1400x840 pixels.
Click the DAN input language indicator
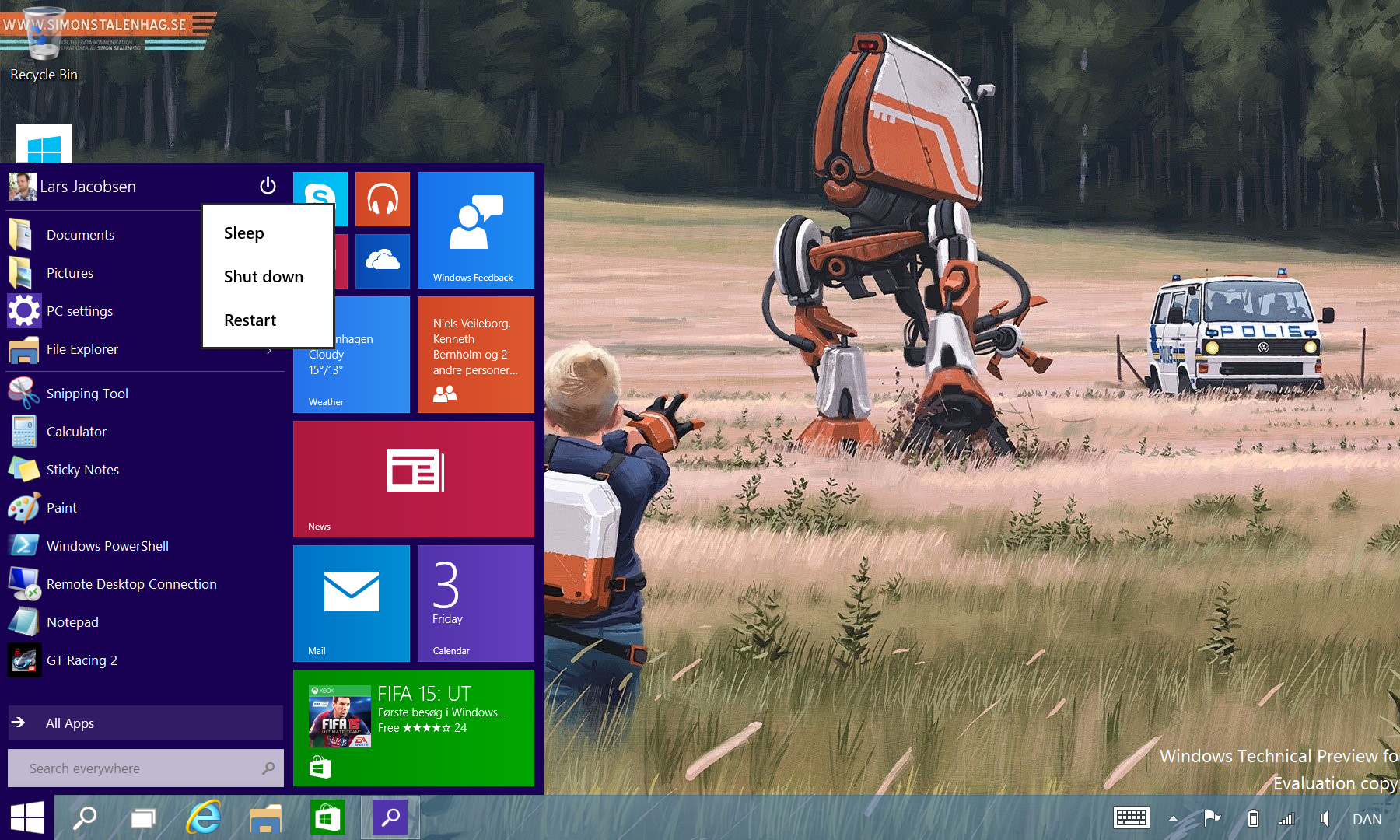pos(1367,819)
